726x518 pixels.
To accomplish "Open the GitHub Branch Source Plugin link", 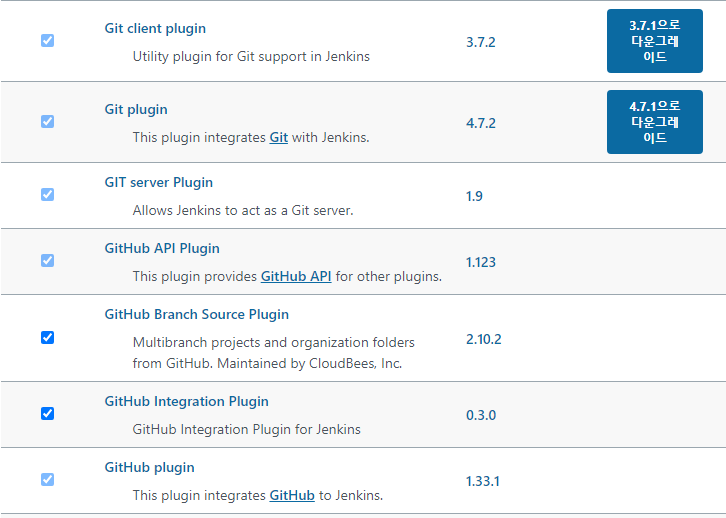I will coord(197,315).
